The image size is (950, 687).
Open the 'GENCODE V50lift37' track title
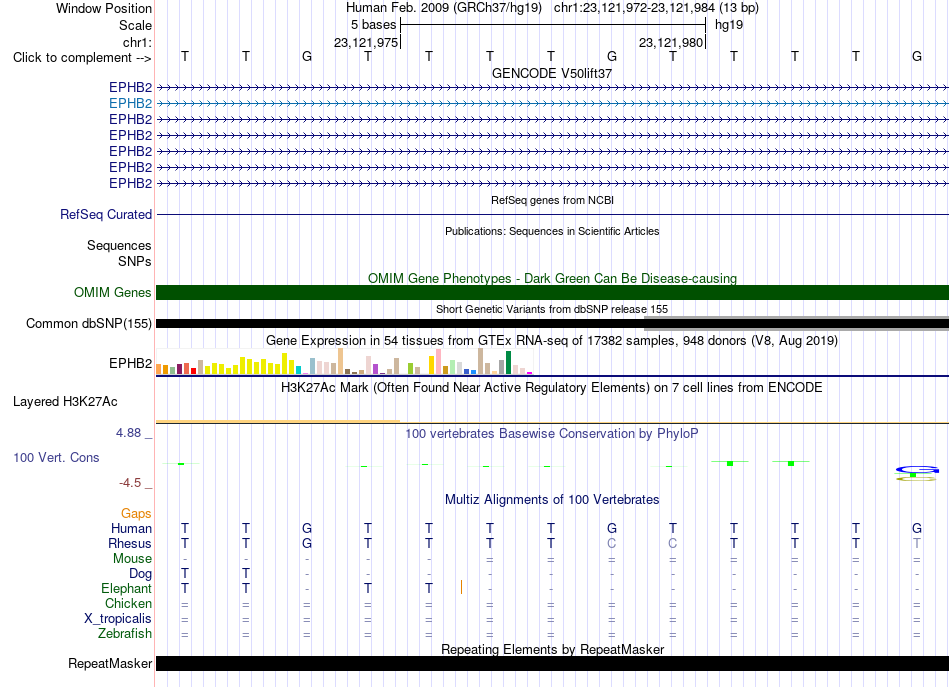click(552, 73)
